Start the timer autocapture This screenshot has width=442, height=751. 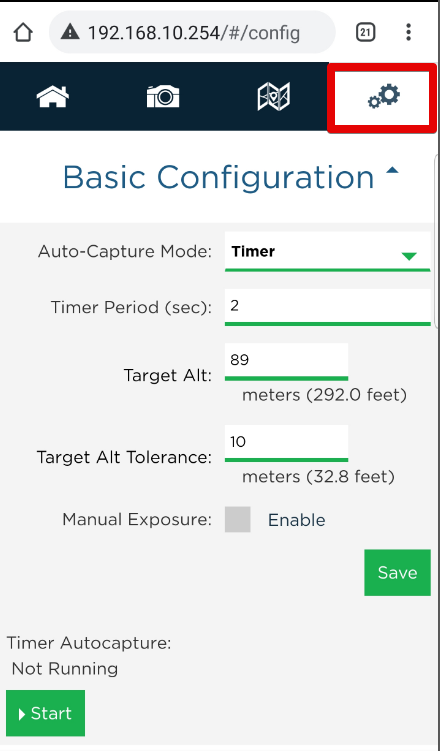click(45, 713)
